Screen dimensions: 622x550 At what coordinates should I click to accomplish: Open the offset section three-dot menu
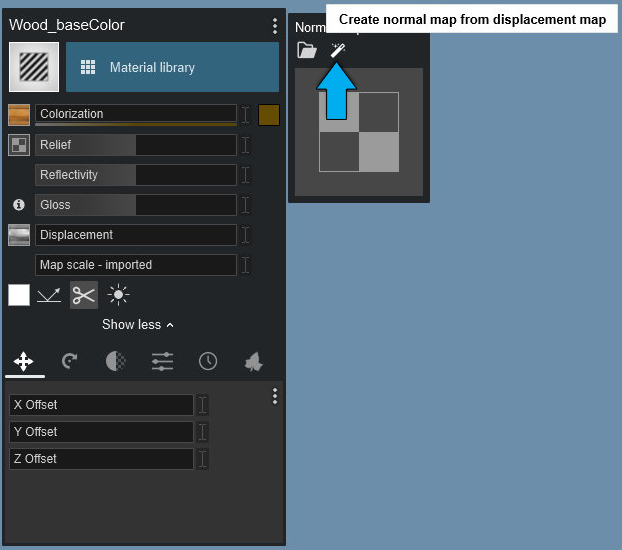(x=275, y=396)
